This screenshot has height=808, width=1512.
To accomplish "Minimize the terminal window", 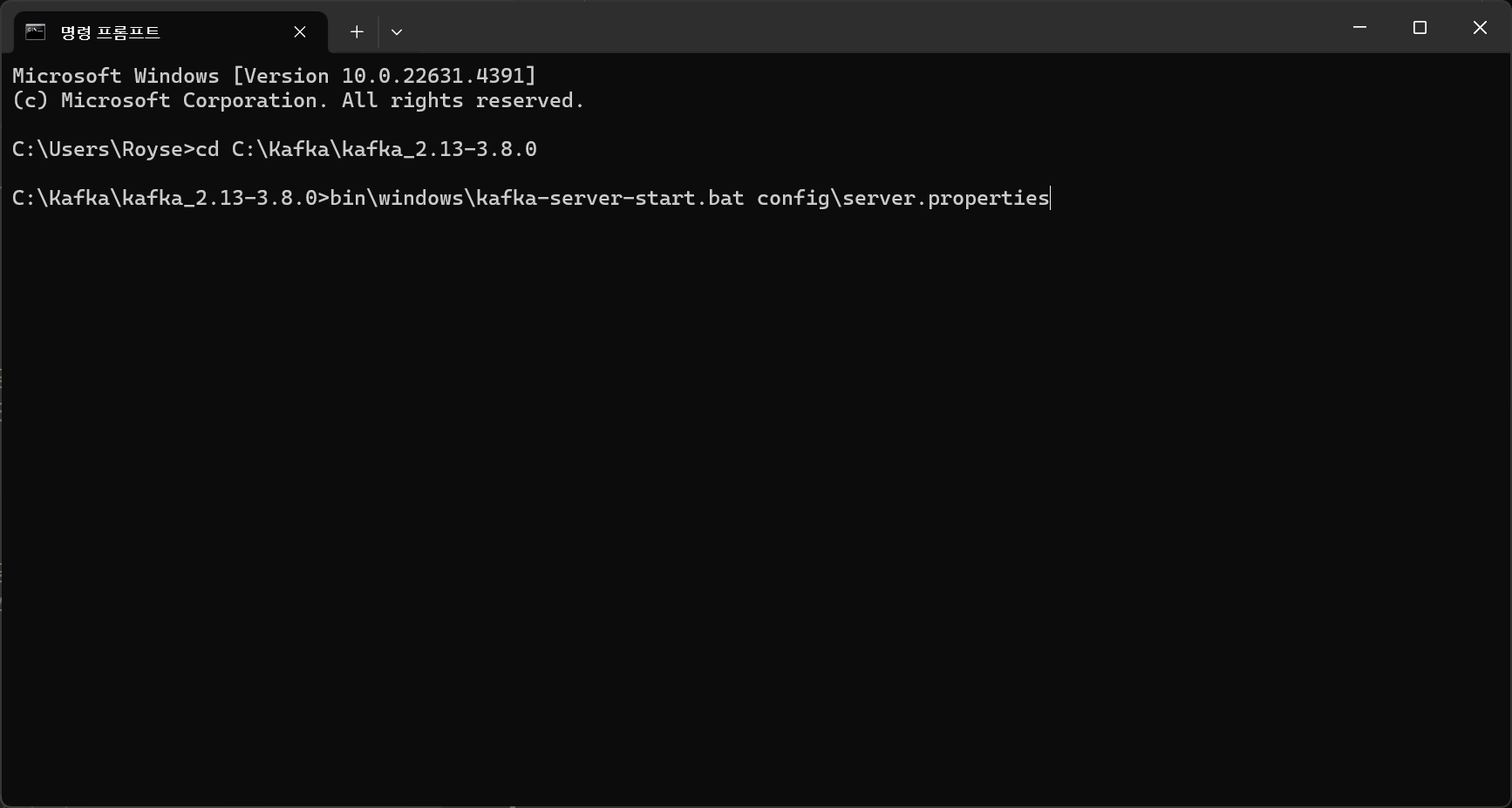I will click(x=1359, y=28).
